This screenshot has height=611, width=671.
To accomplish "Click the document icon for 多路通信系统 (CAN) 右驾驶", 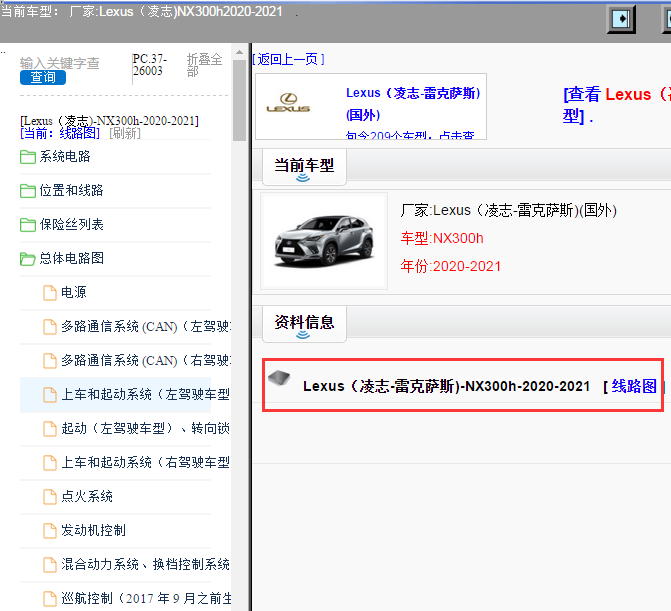I will [x=50, y=361].
